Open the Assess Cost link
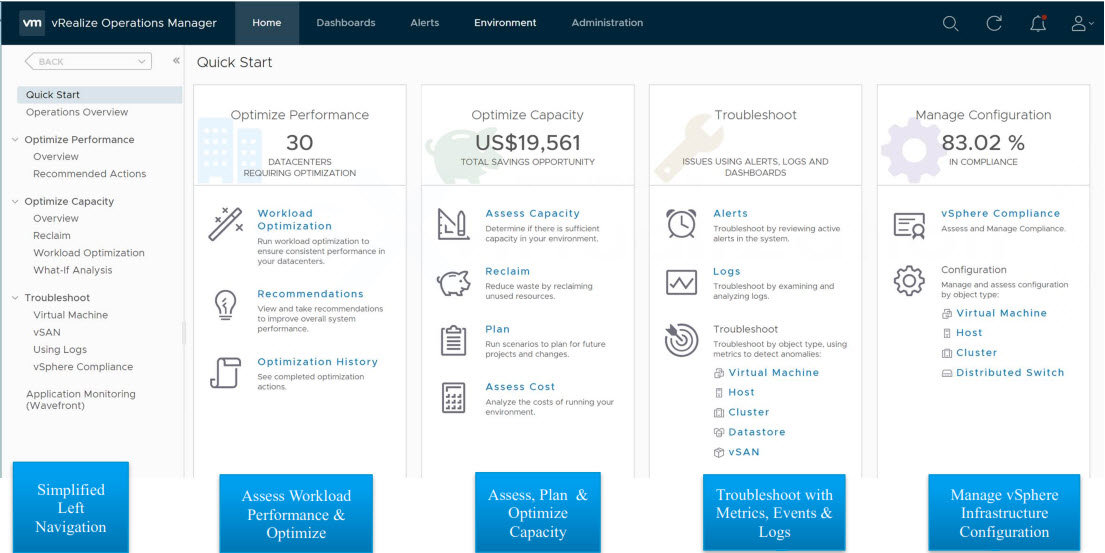This screenshot has width=1105, height=553. (520, 387)
